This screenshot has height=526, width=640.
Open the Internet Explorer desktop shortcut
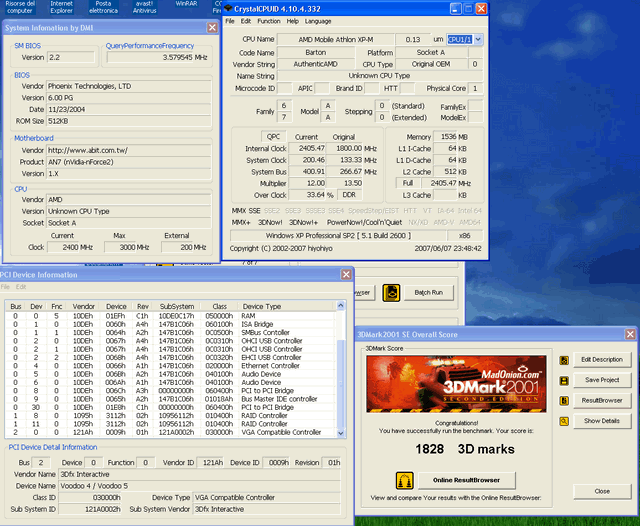(61, 7)
